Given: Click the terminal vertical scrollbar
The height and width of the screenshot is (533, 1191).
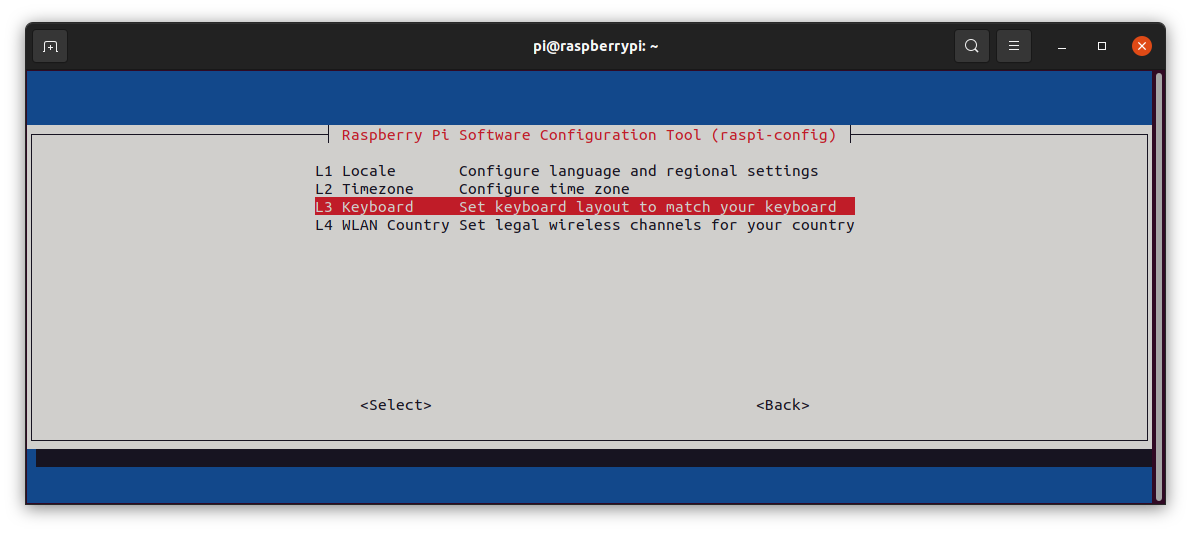Looking at the screenshot, I should [x=1158, y=287].
